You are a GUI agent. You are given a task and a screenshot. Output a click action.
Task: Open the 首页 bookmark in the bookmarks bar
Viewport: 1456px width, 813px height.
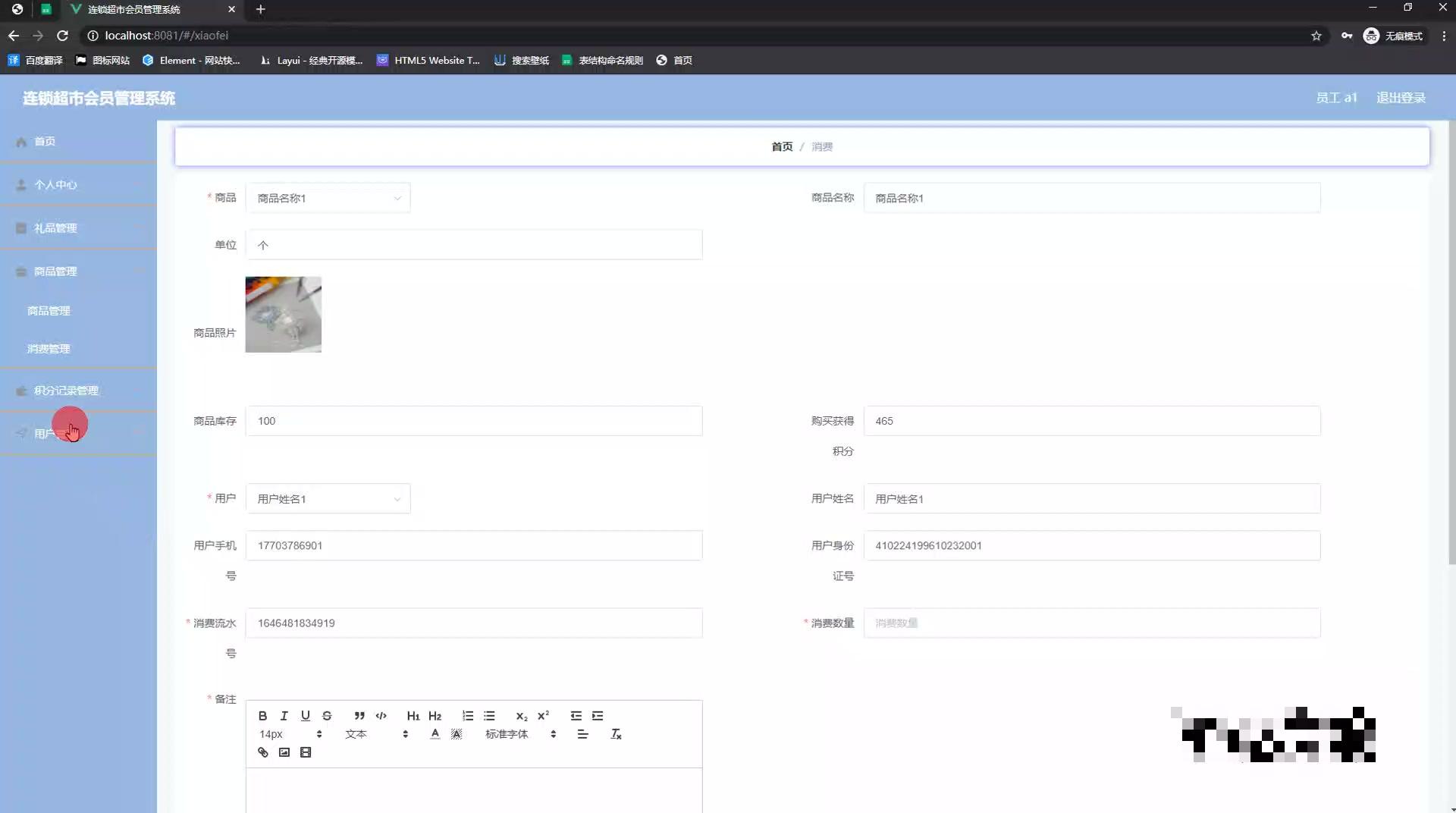tap(674, 61)
